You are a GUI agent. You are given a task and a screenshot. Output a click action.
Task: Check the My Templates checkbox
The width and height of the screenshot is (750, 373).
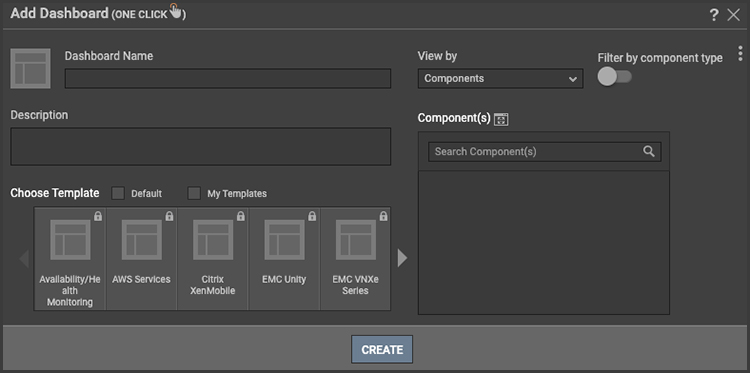(194, 193)
